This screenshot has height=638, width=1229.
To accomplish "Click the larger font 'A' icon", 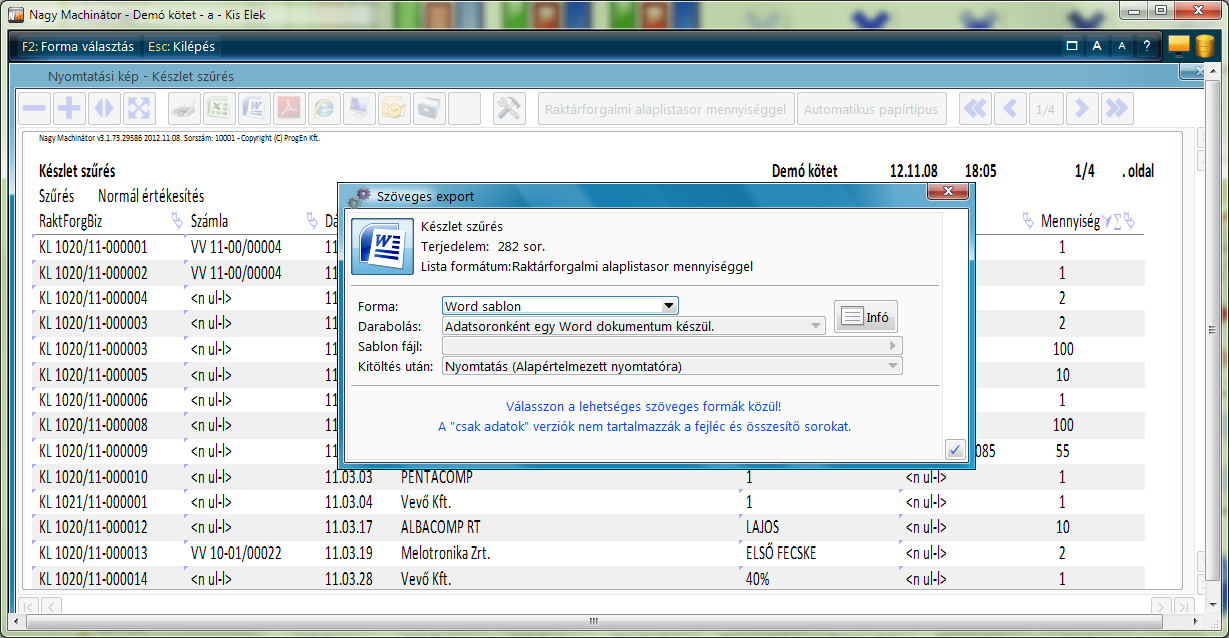I will point(1097,46).
